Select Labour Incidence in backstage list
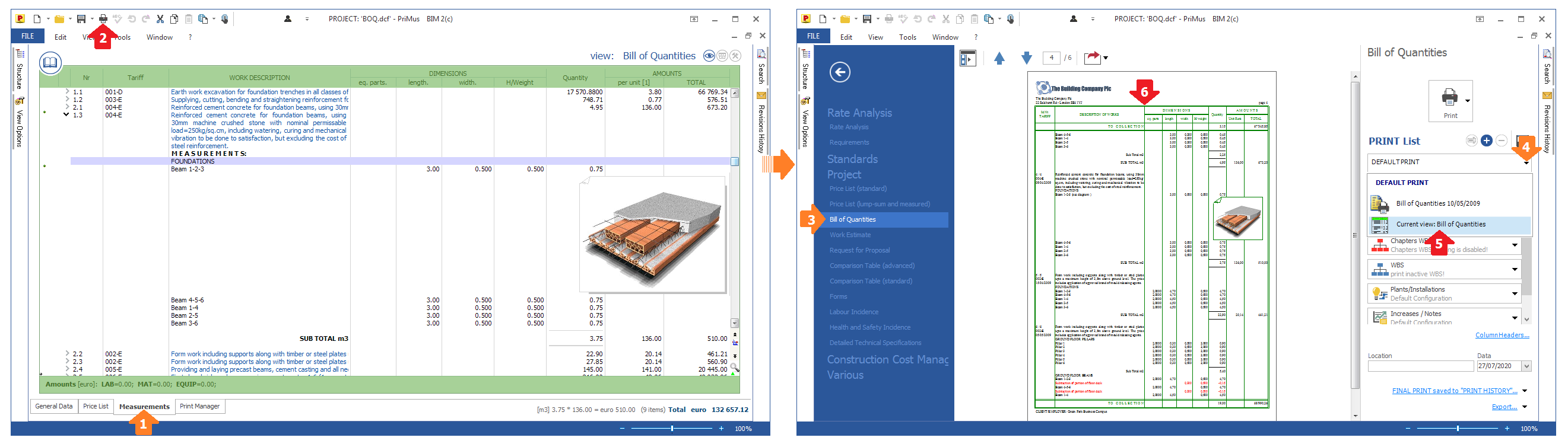 [x=853, y=312]
